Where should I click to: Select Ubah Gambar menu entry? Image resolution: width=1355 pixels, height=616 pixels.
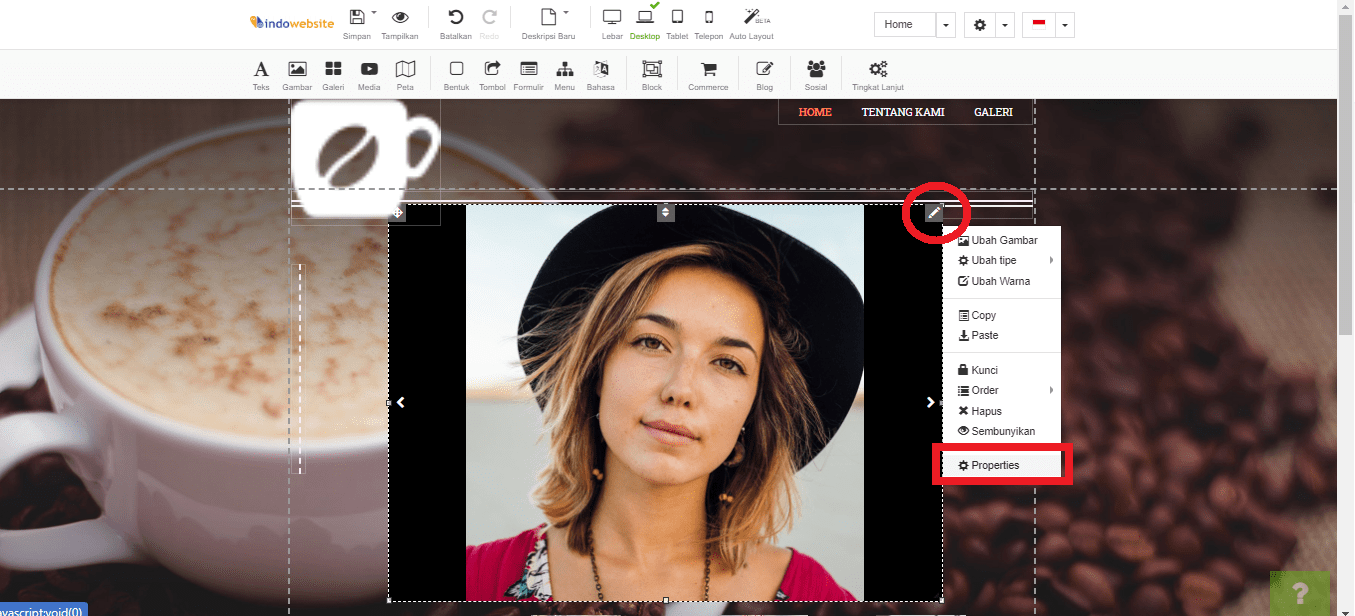point(1003,240)
